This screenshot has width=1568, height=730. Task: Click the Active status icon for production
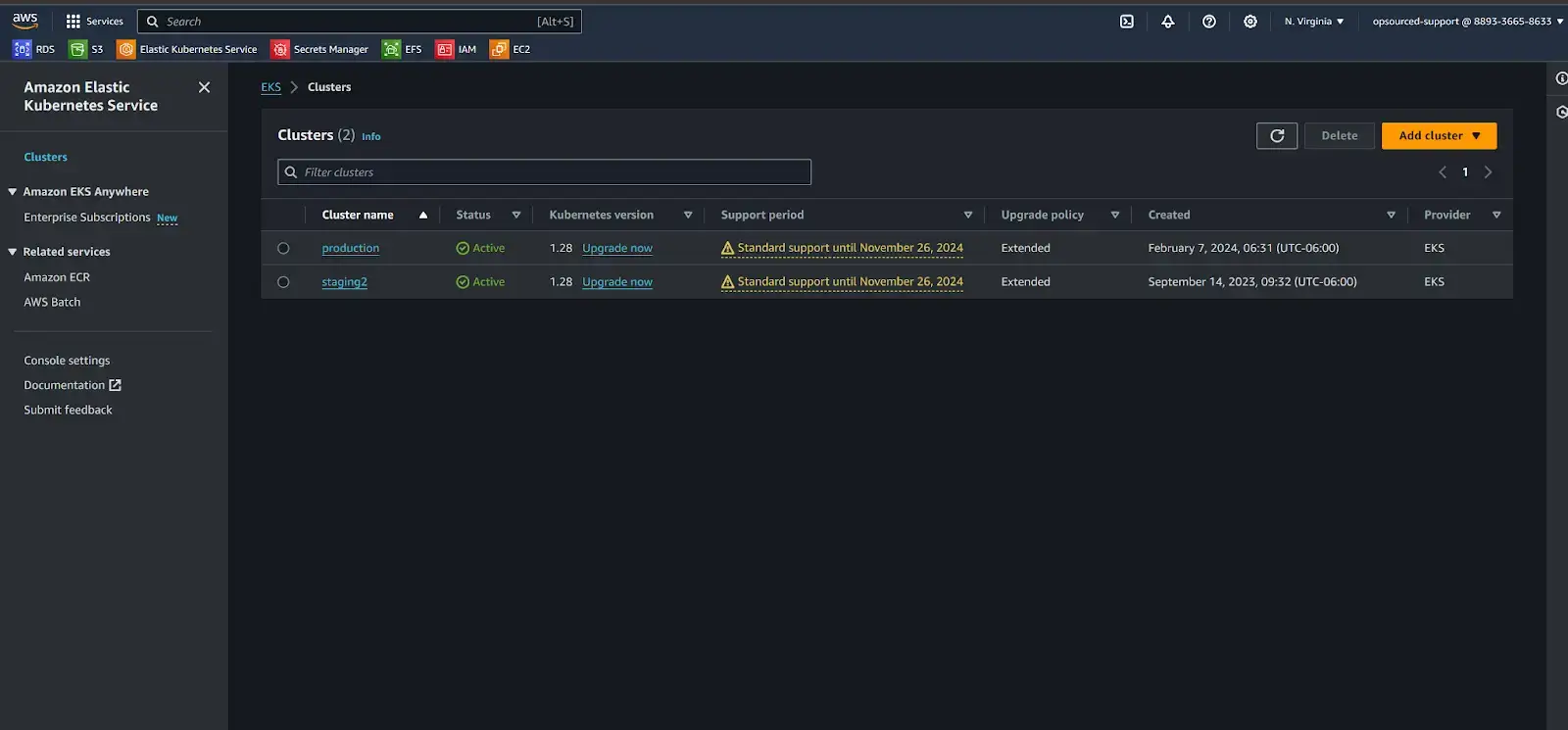click(x=463, y=249)
